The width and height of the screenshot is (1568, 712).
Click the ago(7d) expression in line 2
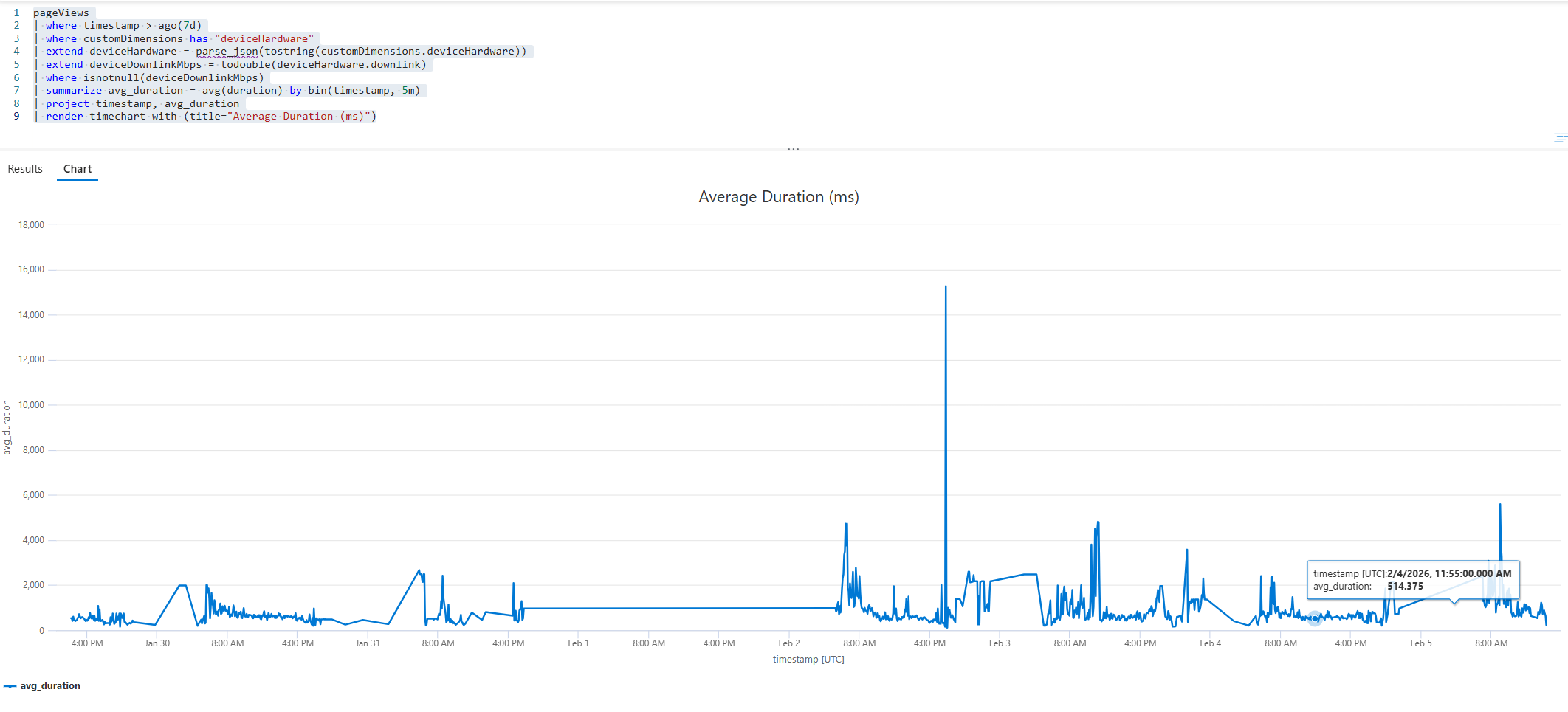coord(179,26)
